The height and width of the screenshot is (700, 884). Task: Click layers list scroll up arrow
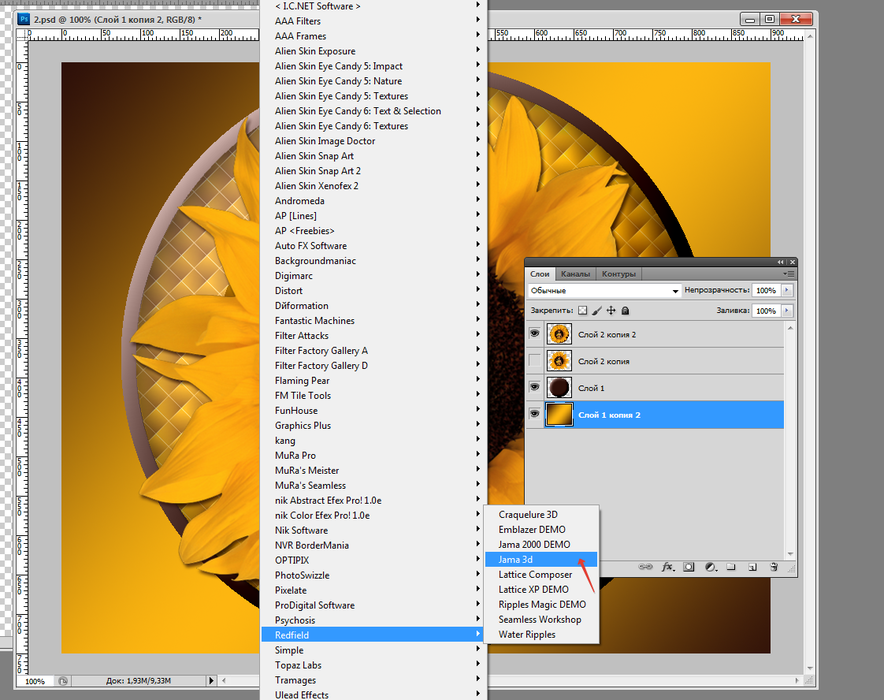click(790, 327)
